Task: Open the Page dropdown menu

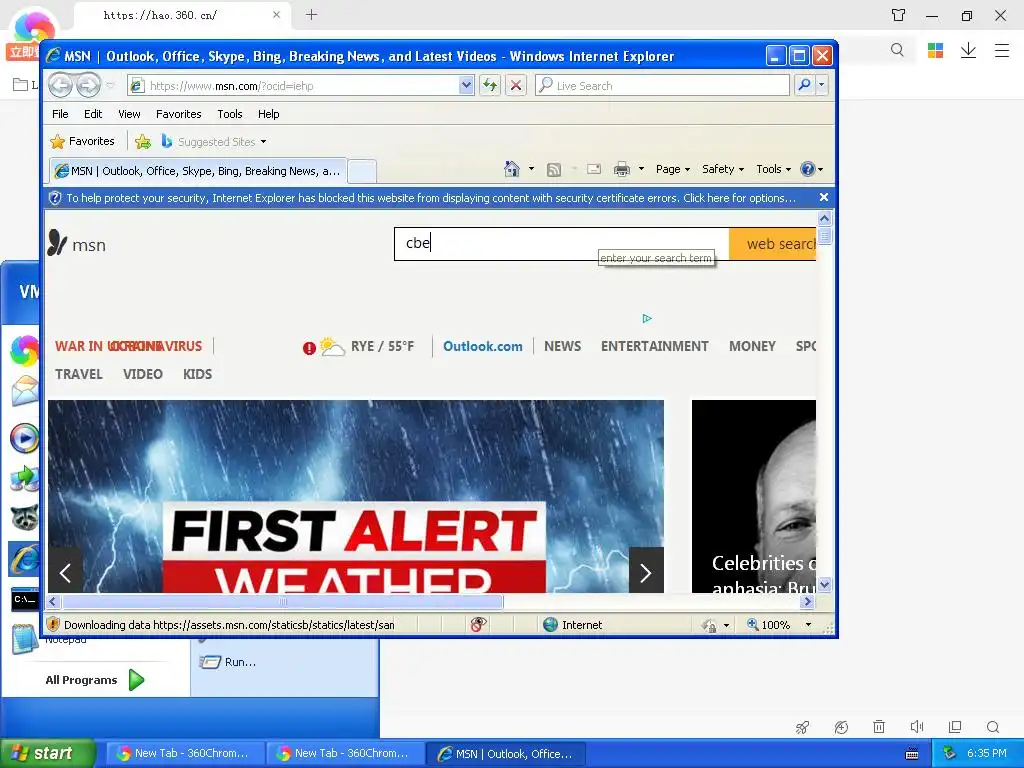Action: pos(673,169)
